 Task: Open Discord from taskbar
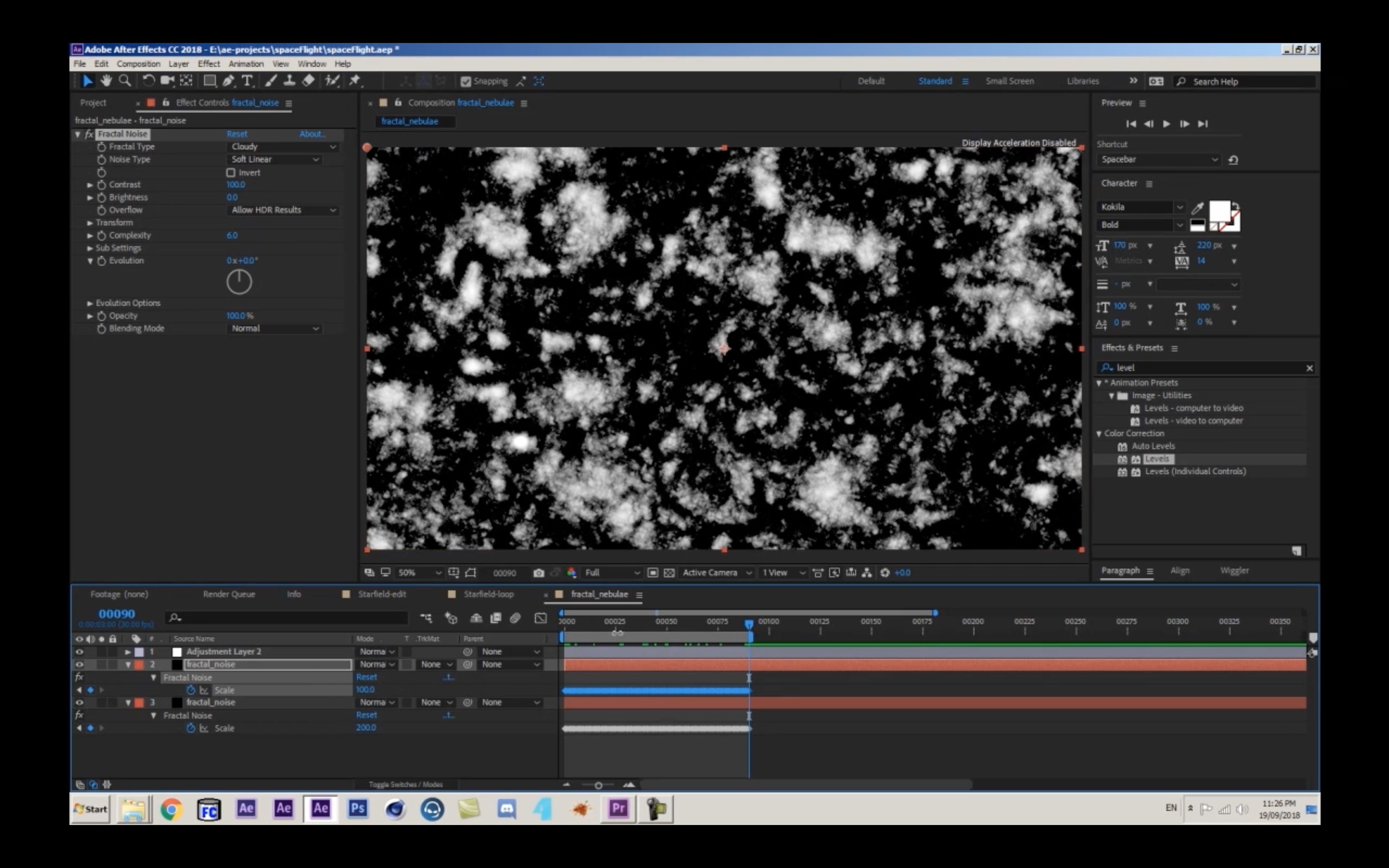[x=506, y=809]
